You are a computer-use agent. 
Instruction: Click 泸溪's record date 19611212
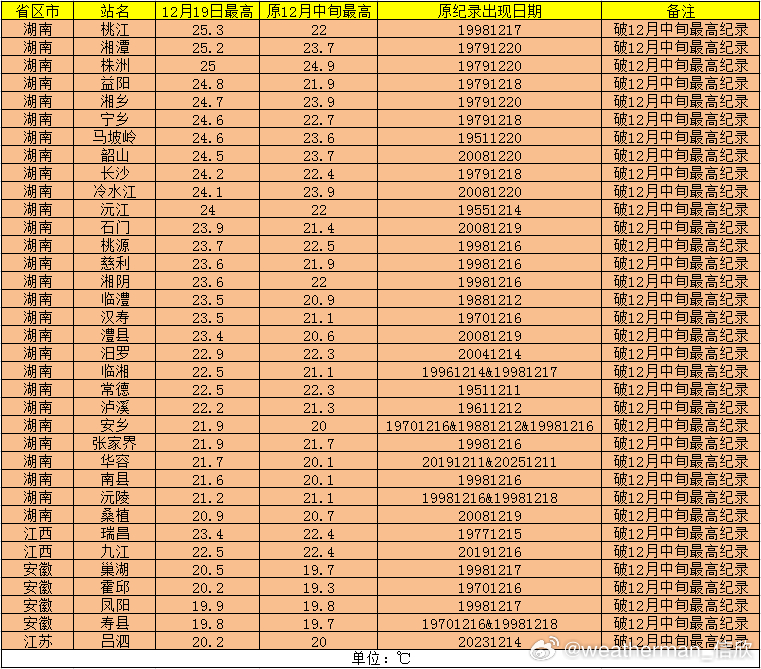point(490,408)
